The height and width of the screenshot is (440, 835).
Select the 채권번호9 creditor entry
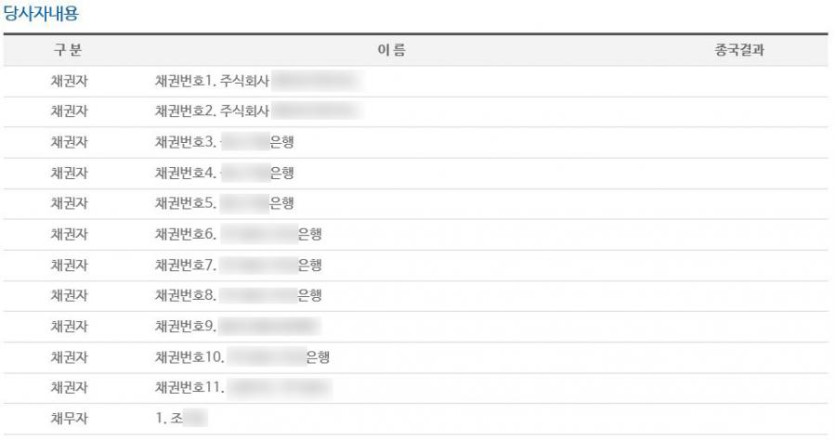[x=238, y=326]
